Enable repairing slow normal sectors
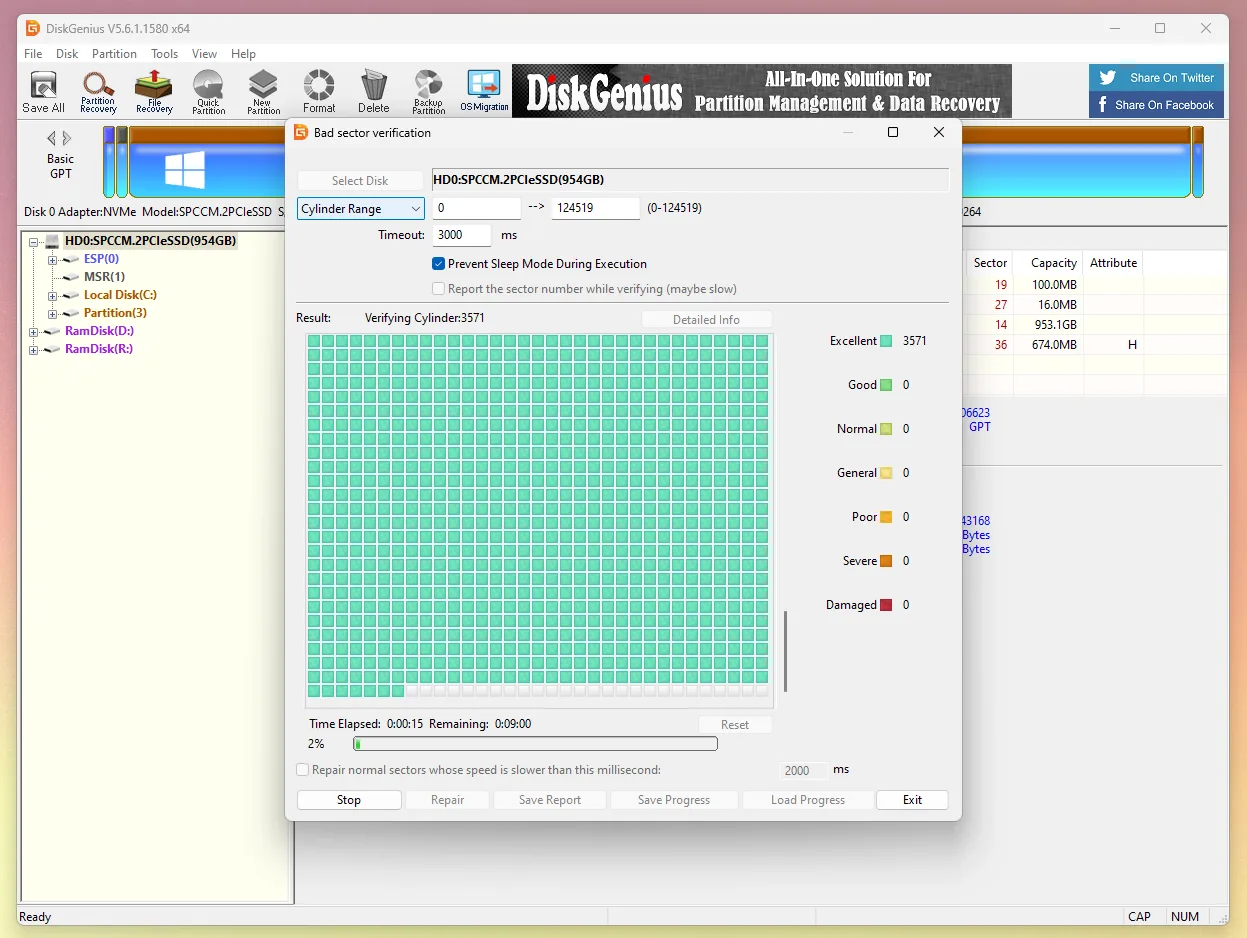 point(302,770)
